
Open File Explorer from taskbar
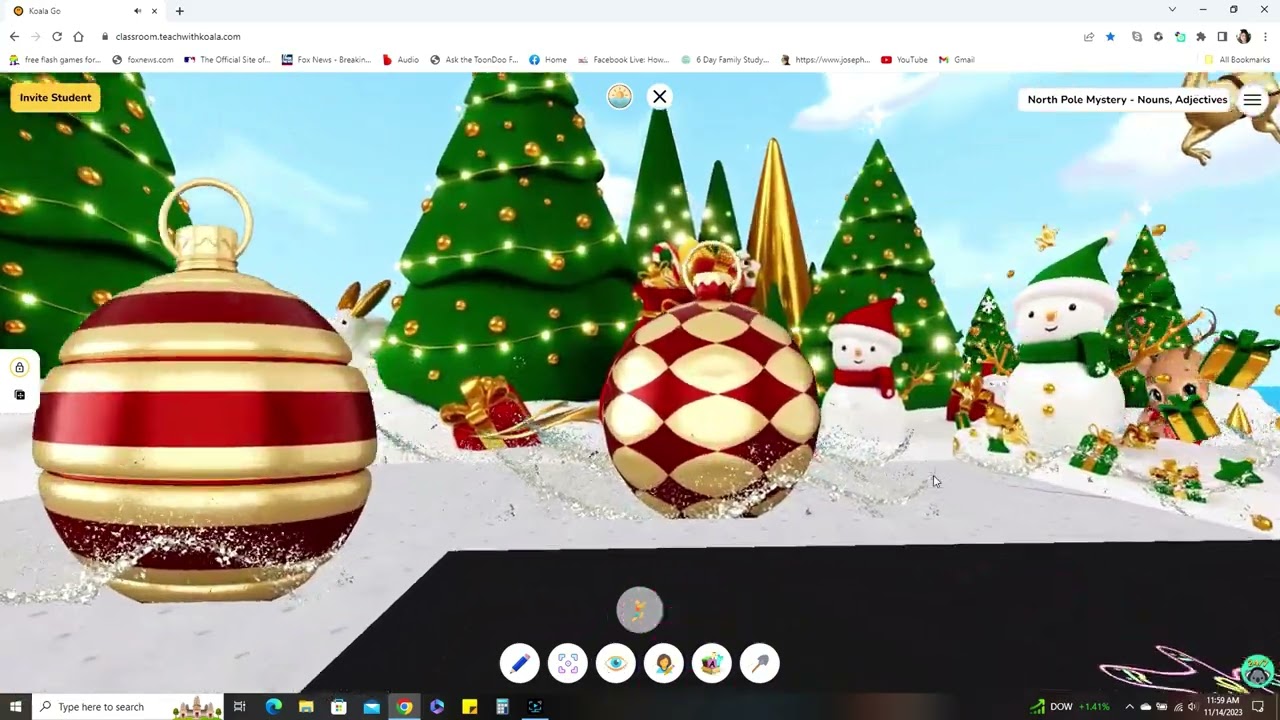(x=306, y=707)
